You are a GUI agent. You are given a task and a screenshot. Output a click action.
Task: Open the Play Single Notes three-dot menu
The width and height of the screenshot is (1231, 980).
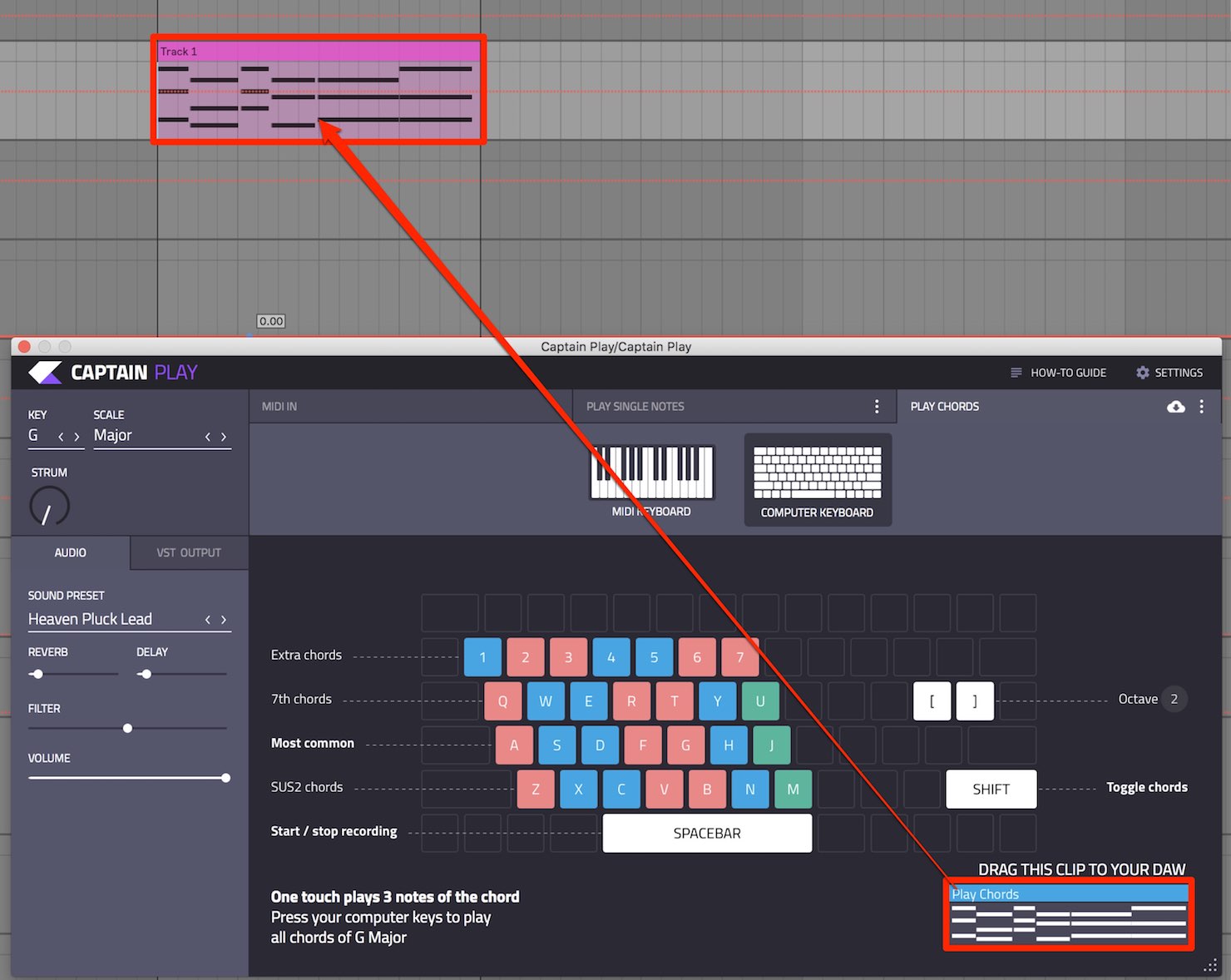[x=877, y=407]
